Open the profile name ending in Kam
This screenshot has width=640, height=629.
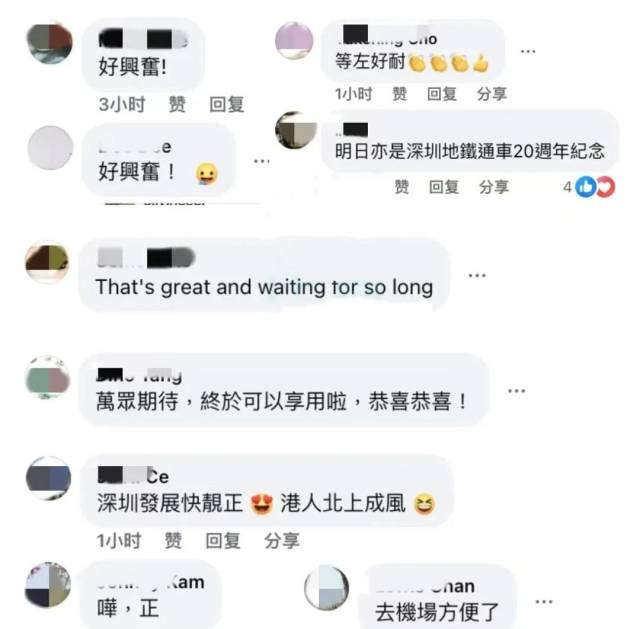[x=151, y=582]
